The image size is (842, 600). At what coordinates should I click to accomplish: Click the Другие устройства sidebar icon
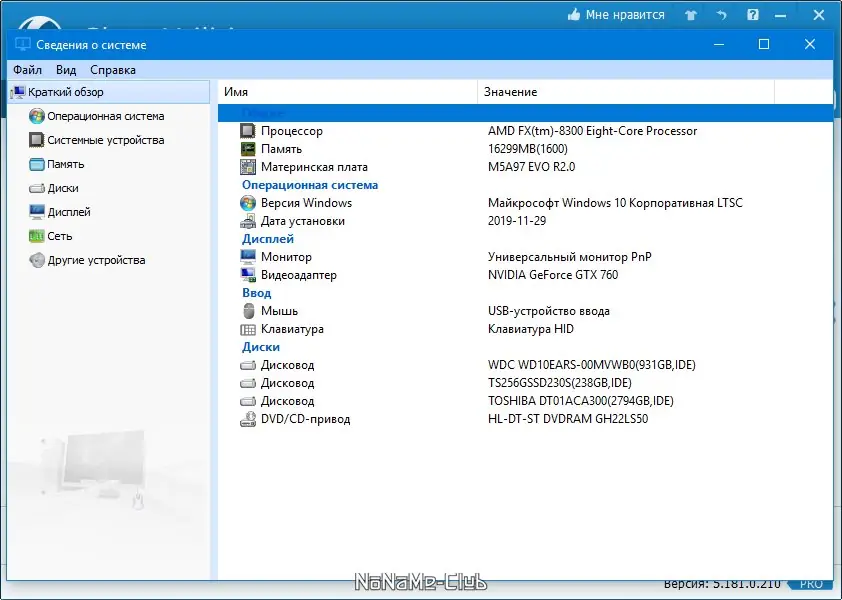(37, 260)
